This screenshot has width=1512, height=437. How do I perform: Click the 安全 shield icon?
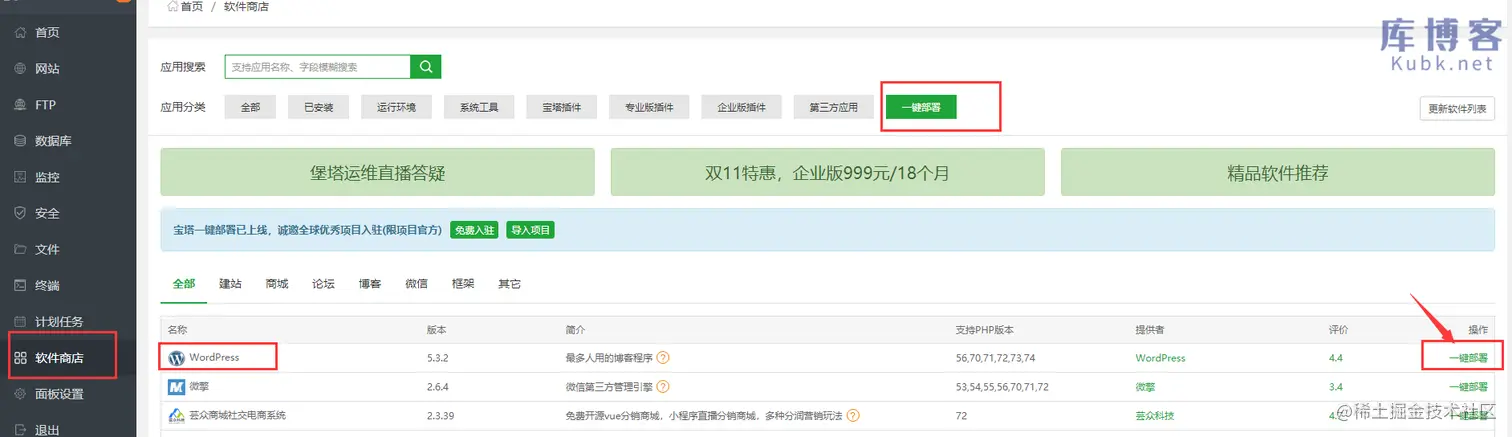click(x=20, y=213)
